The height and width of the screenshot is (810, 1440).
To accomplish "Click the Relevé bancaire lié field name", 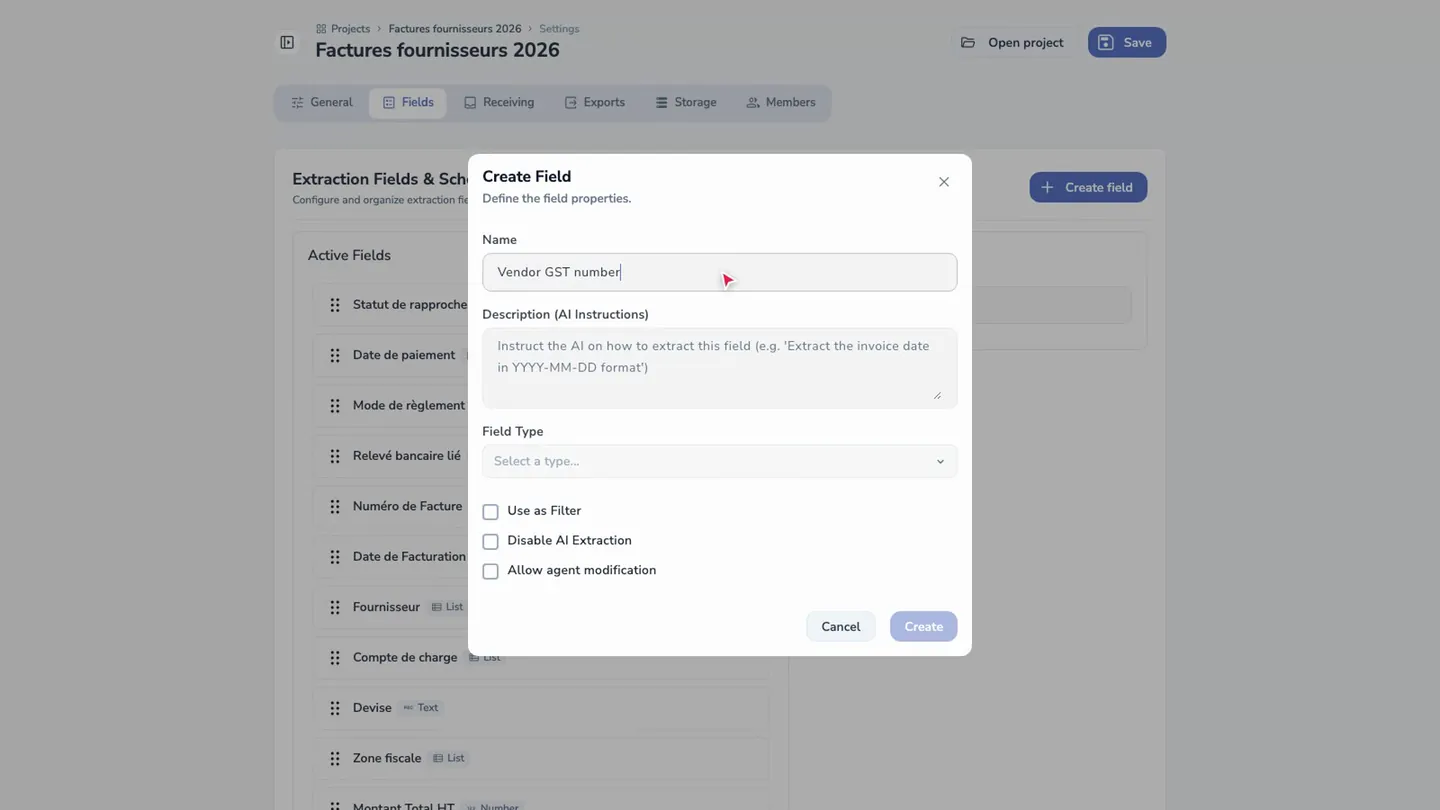I will pyautogui.click(x=407, y=456).
